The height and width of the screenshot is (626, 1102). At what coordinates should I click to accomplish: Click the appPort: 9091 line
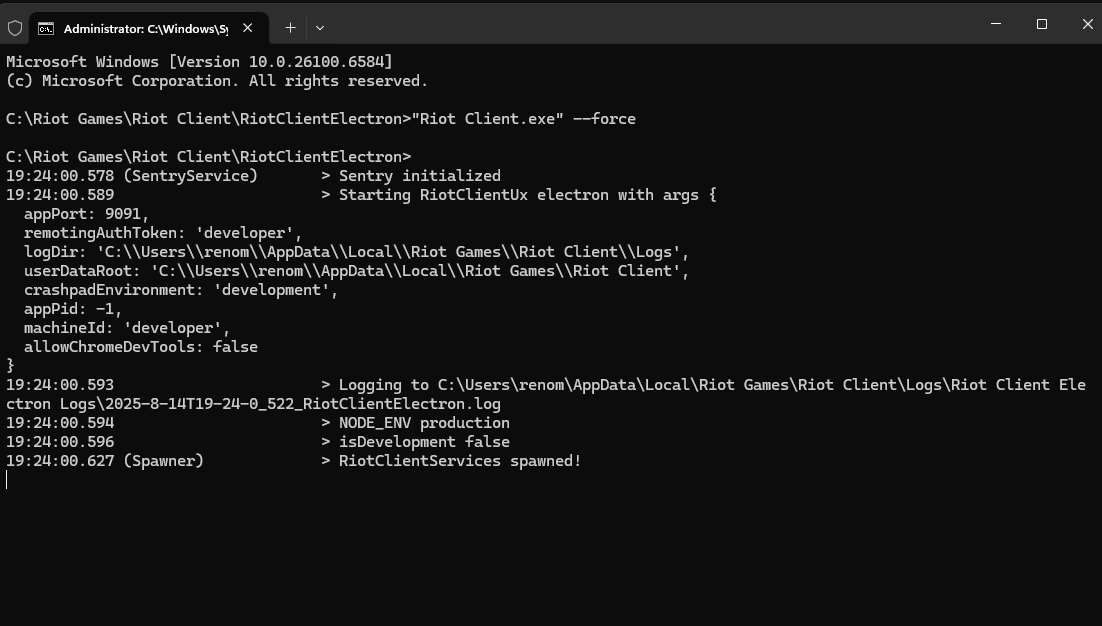86,214
